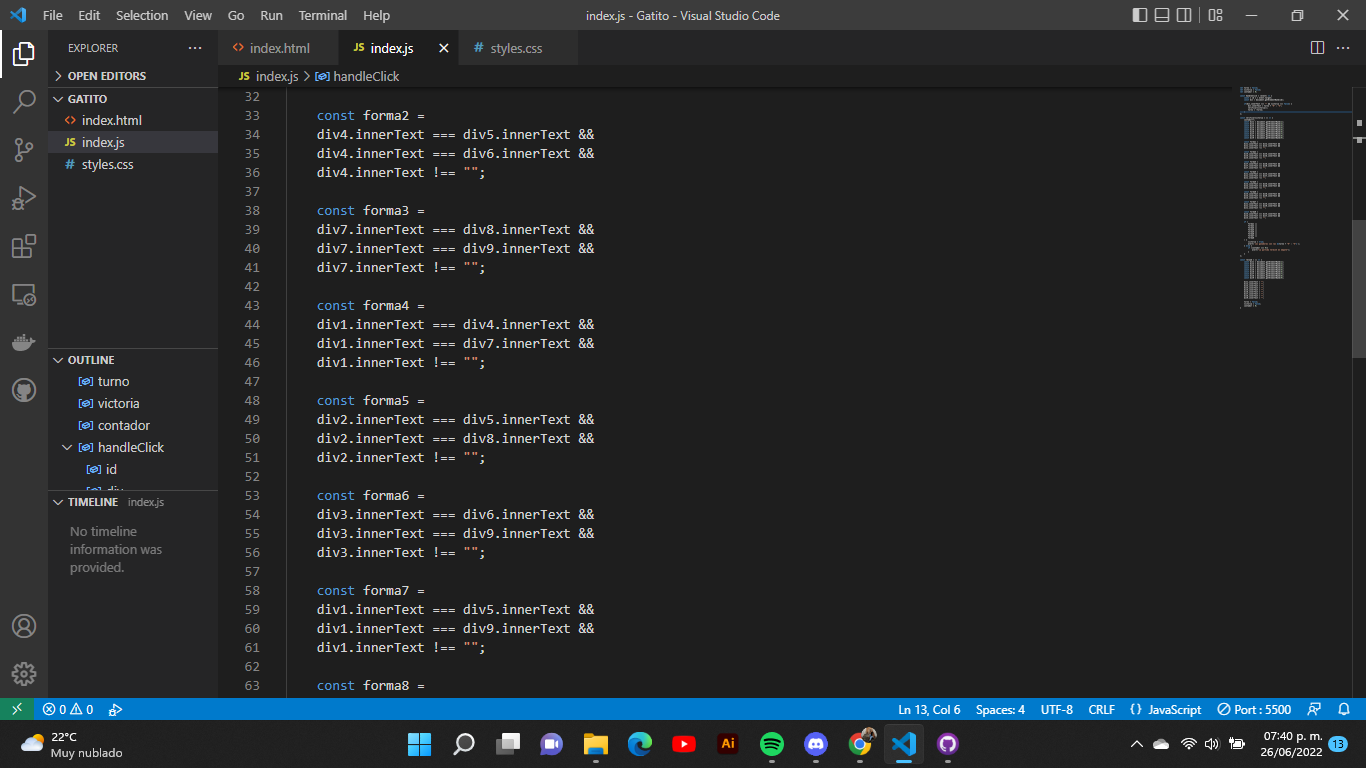The width and height of the screenshot is (1366, 768).
Task: Open the Run and Debug view
Action: tap(24, 198)
